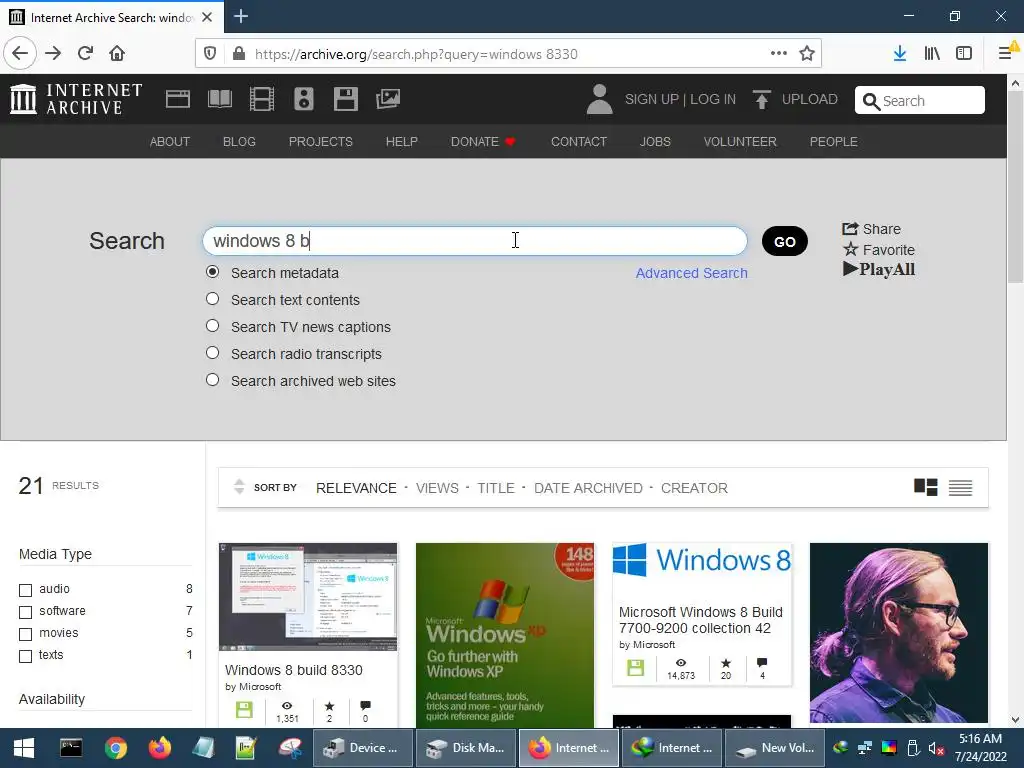The image size is (1024, 768).
Task: Open the Windows Start button
Action: coord(24,748)
